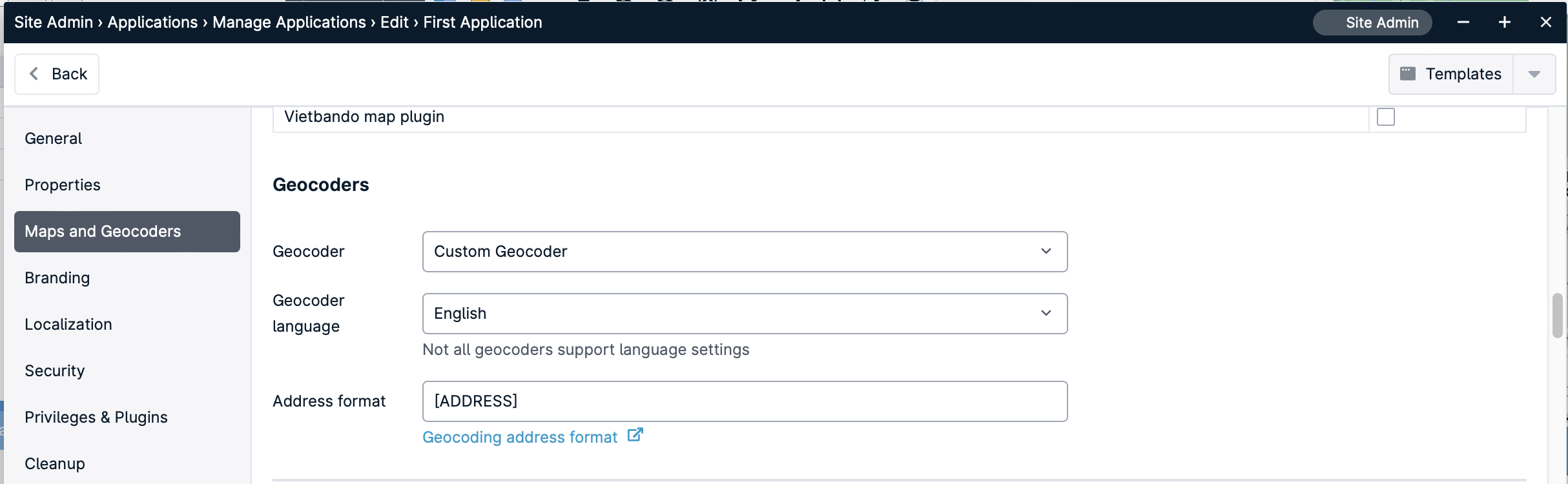
Task: Click the Back arrow icon
Action: [x=34, y=74]
